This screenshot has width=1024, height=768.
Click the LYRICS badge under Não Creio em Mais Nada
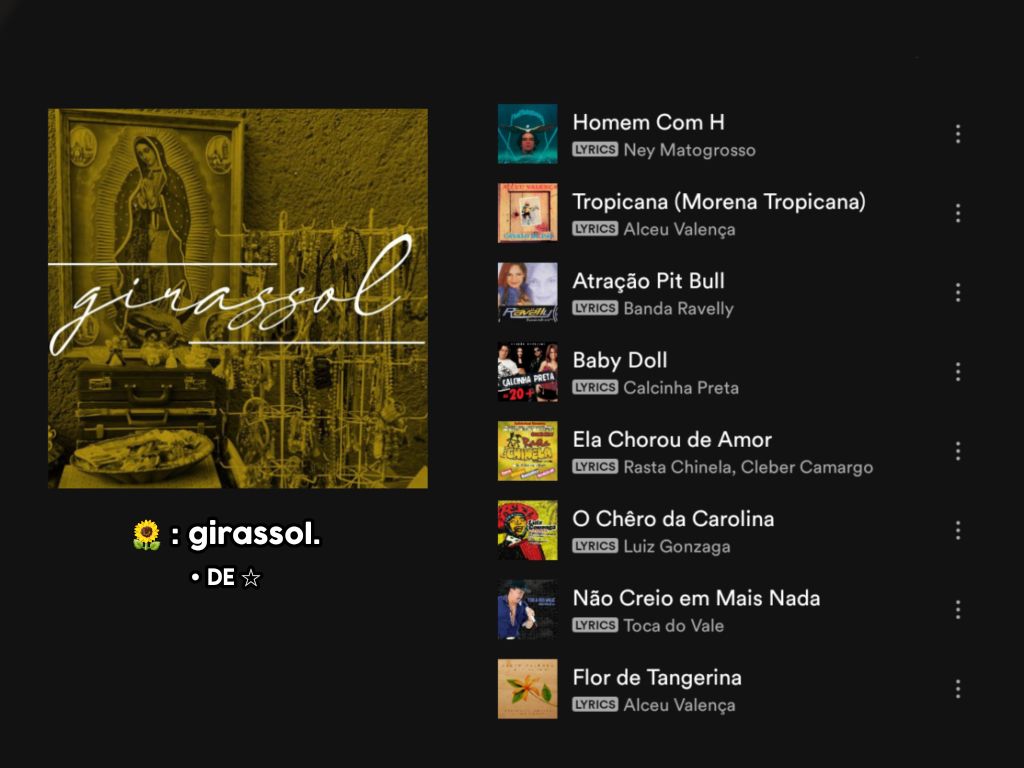point(595,625)
